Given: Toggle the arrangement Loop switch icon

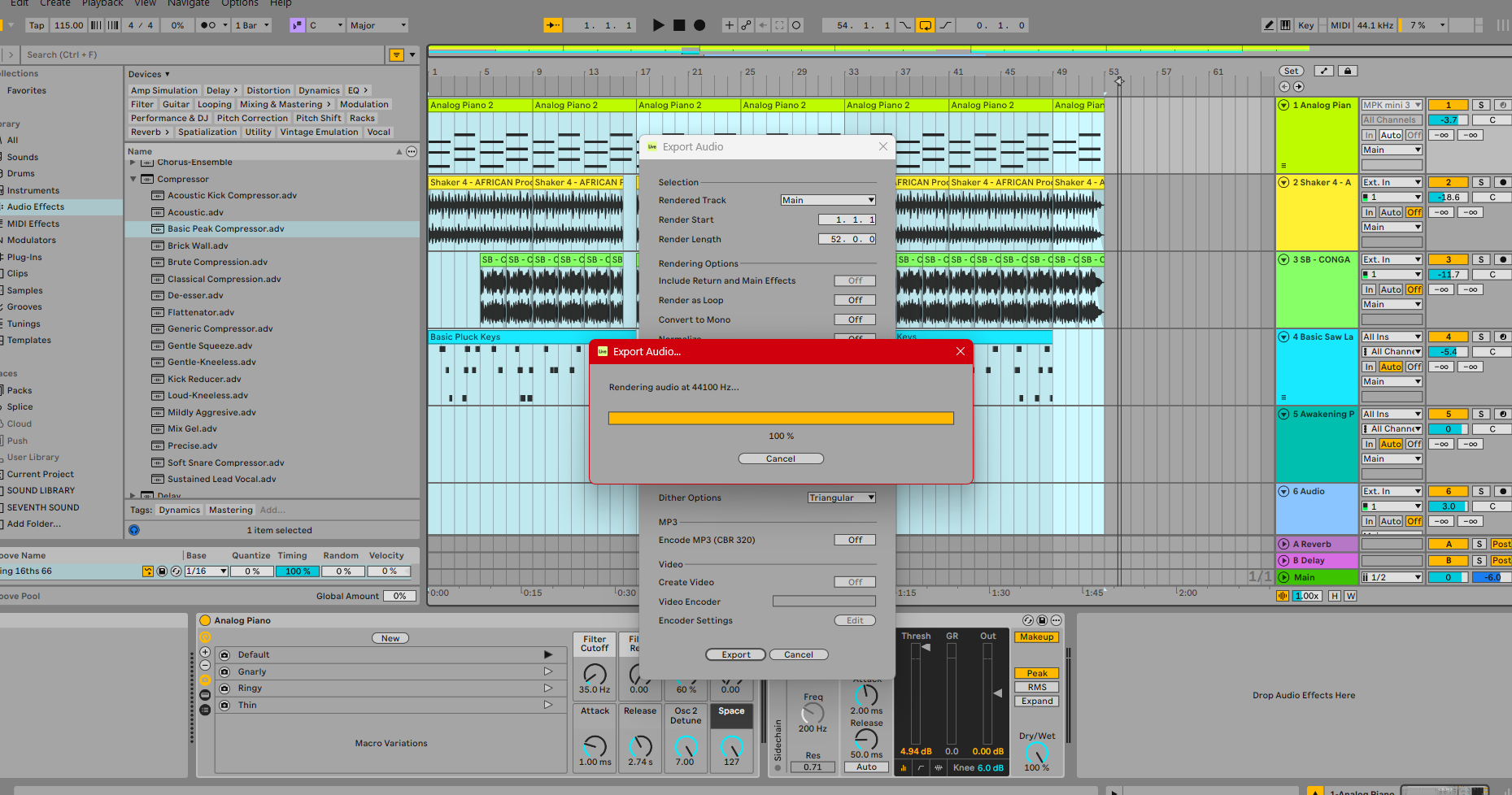Looking at the screenshot, I should pos(926,25).
